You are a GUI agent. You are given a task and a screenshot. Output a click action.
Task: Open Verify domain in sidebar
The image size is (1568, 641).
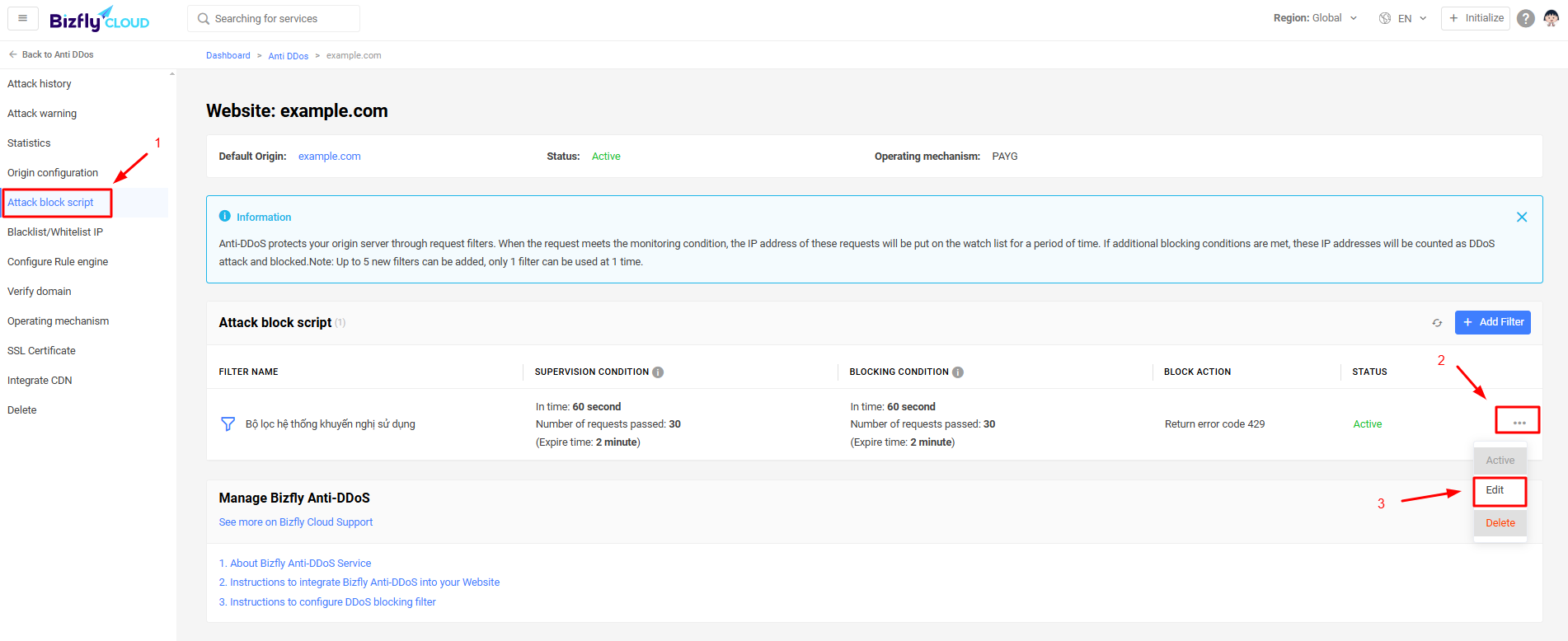pos(40,292)
